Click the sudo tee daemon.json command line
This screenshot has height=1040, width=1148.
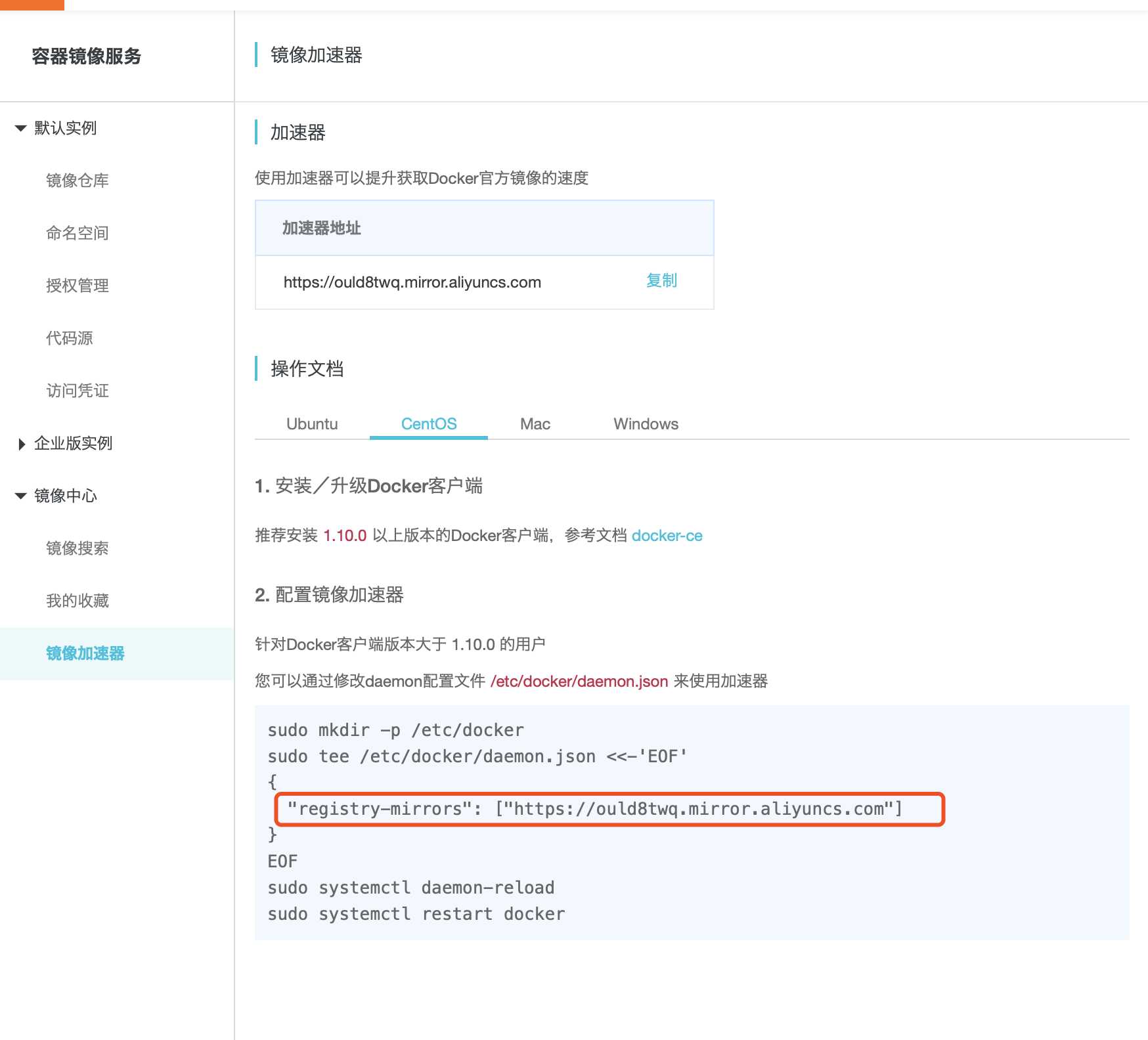click(477, 756)
